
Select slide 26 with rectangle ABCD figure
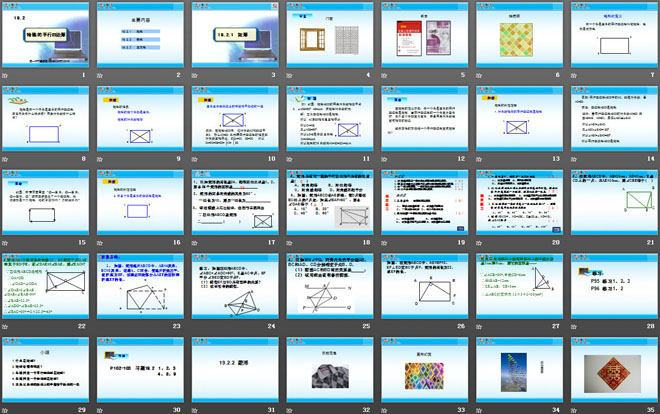(x=423, y=297)
